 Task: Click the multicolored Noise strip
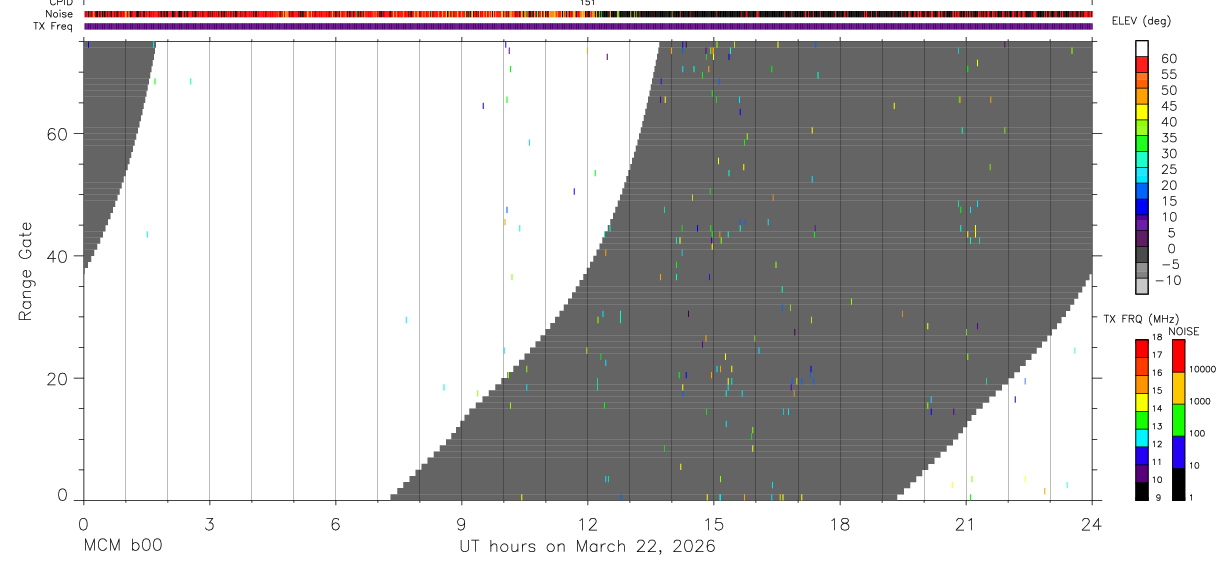587,14
